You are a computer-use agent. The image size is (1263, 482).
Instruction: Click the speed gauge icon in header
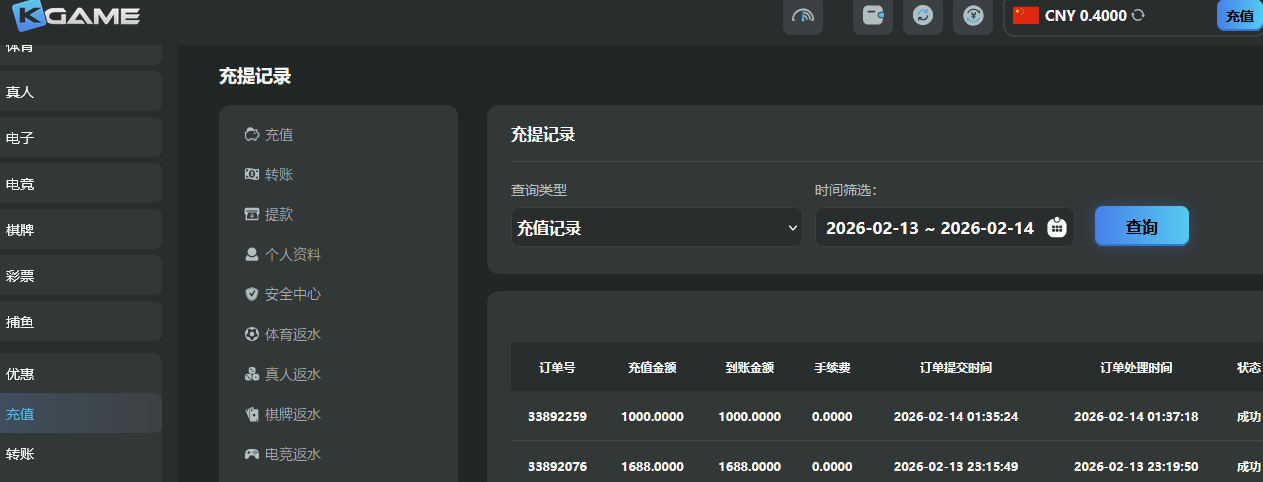click(x=803, y=16)
